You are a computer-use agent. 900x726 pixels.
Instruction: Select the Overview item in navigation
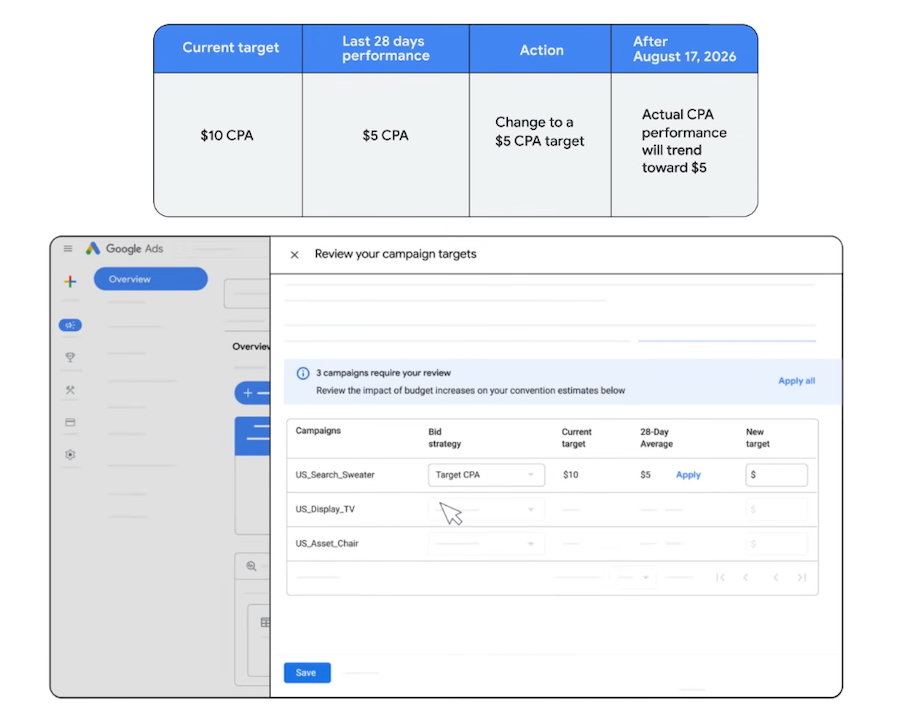click(x=150, y=279)
